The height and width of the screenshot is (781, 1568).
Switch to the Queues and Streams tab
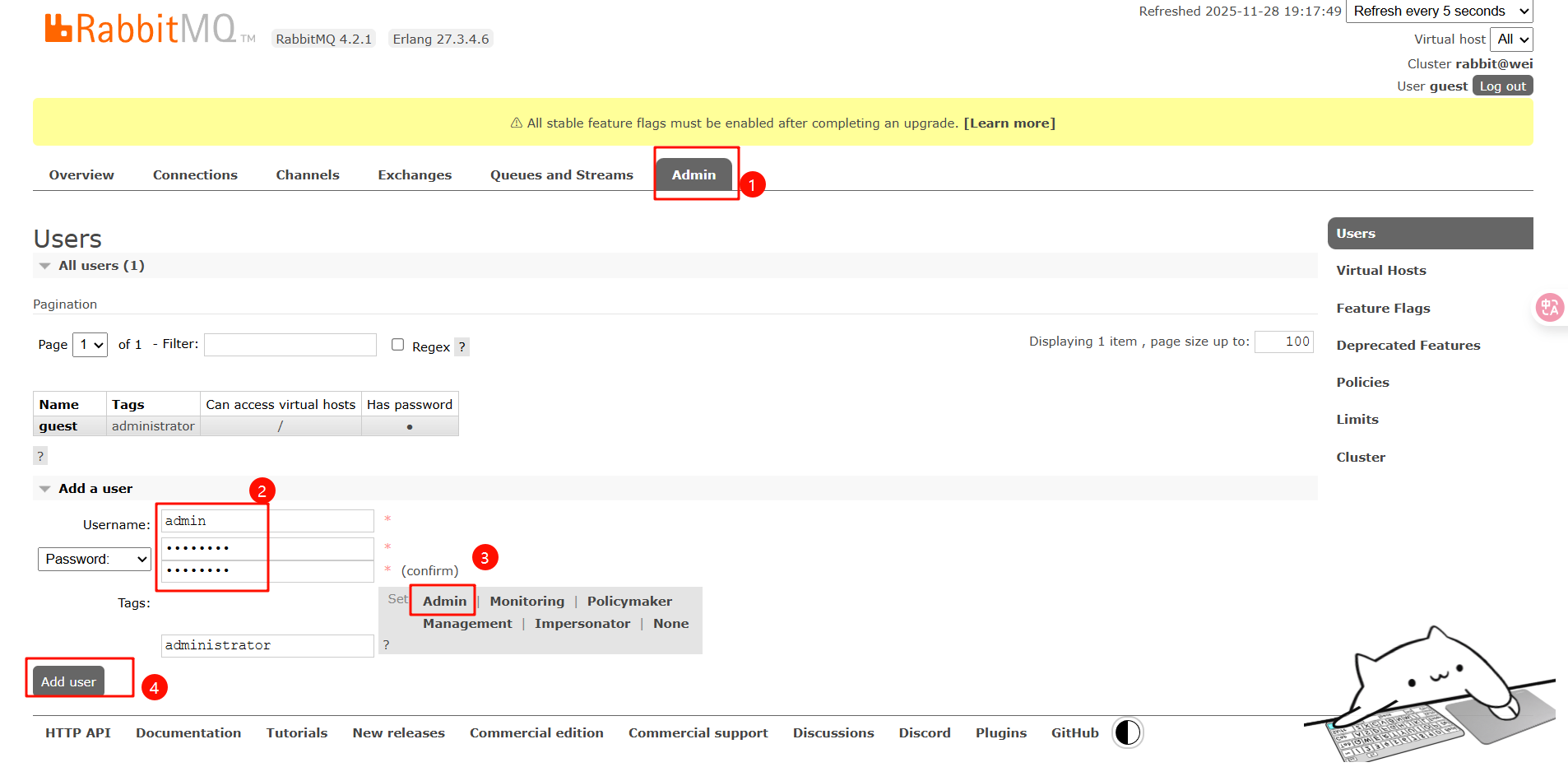[562, 174]
